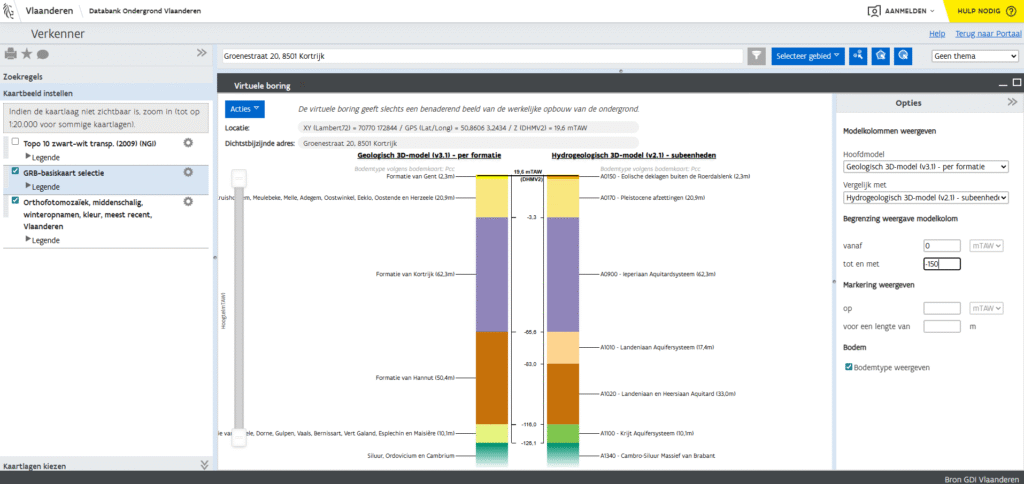Open the Hoofdmodel dropdown
The image size is (1024, 484).
925,167
